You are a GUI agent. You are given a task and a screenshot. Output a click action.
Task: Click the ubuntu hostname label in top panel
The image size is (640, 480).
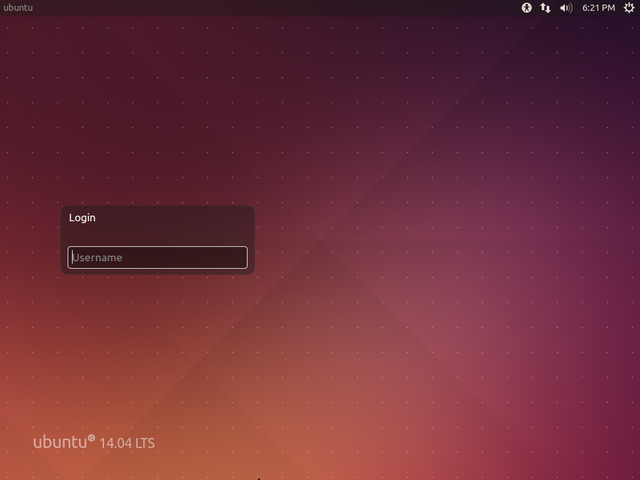(x=18, y=8)
